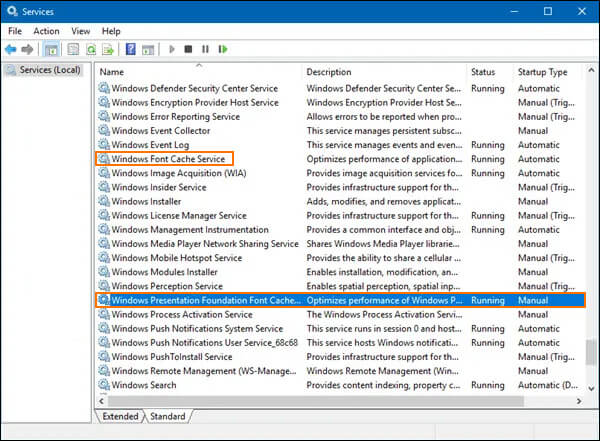The height and width of the screenshot is (441, 600).
Task: Click the Back arrow toolbar icon
Action: pyautogui.click(x=10, y=49)
